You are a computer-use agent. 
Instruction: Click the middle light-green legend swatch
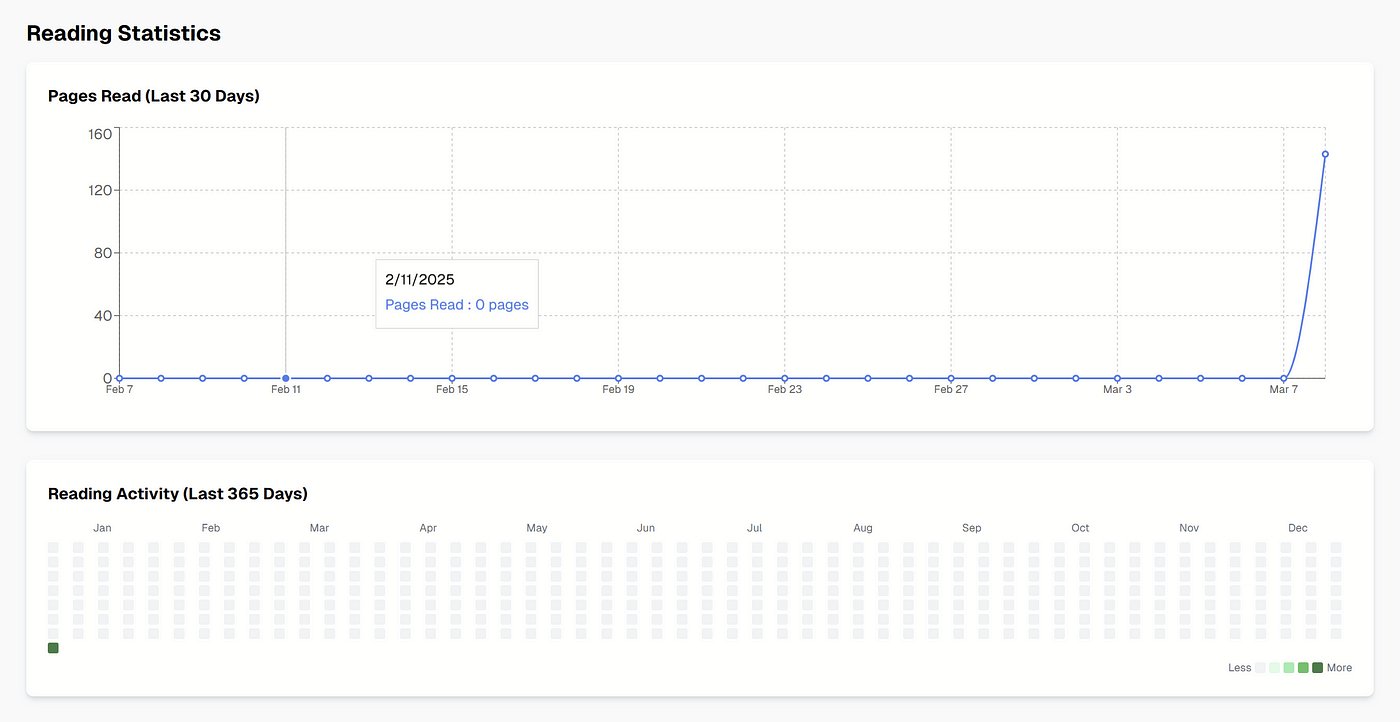tap(1289, 667)
